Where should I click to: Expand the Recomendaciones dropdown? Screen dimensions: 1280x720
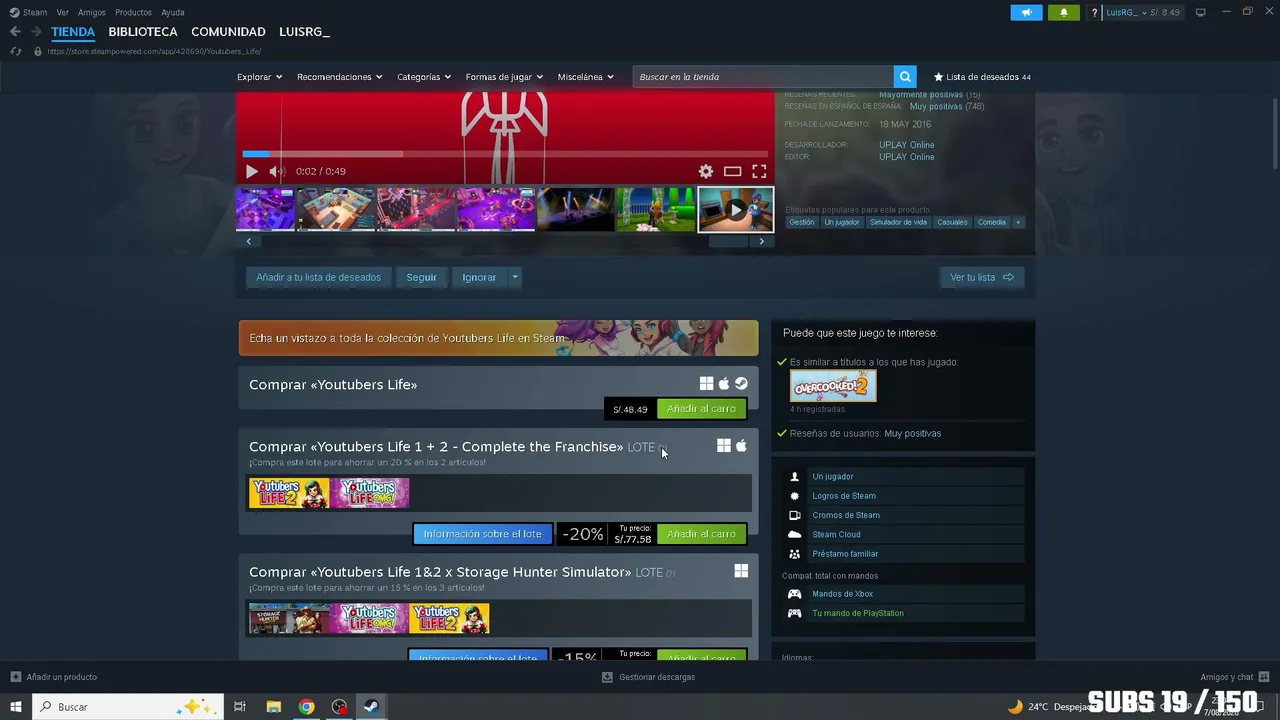click(x=340, y=77)
